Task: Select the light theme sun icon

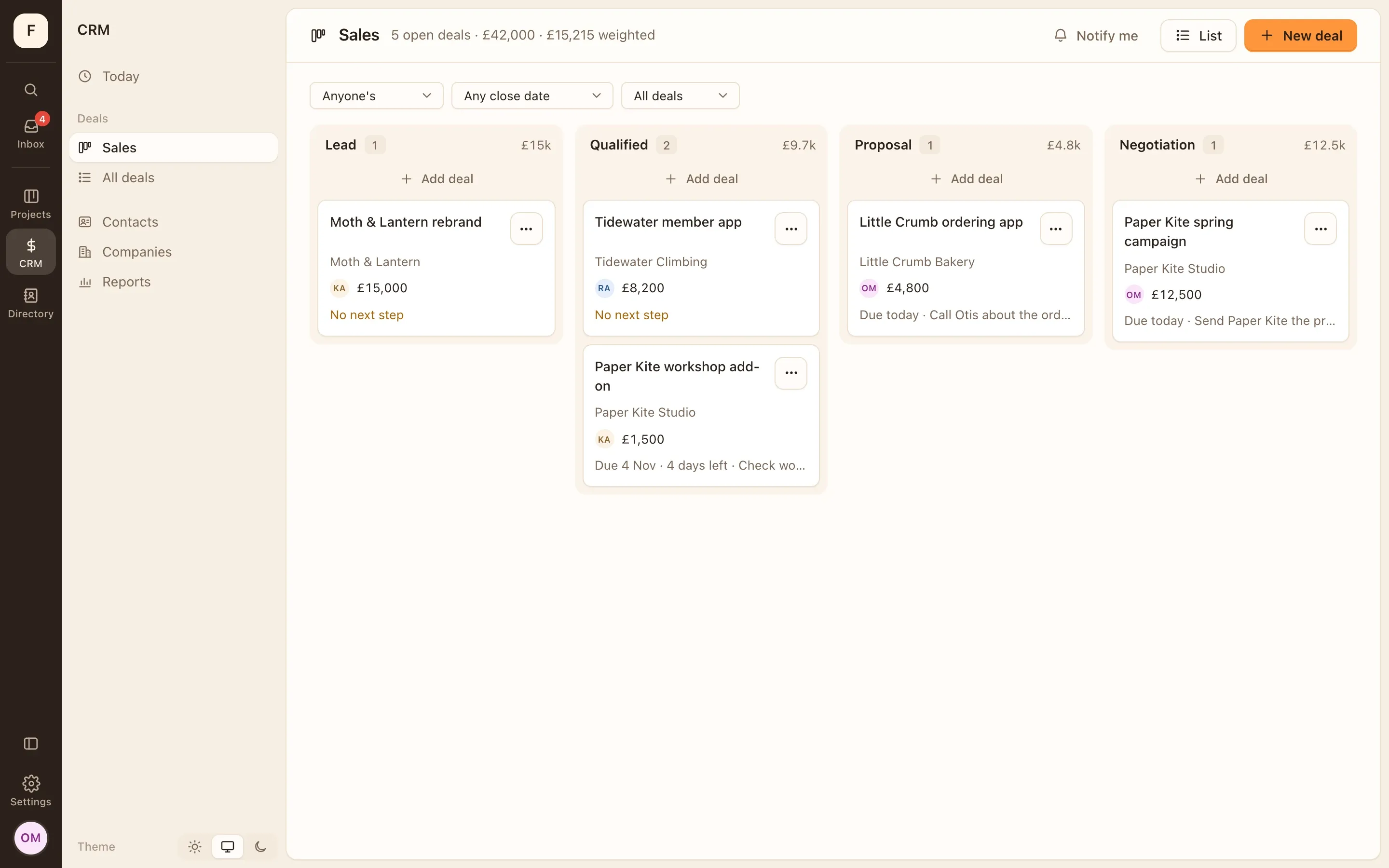Action: click(x=194, y=846)
